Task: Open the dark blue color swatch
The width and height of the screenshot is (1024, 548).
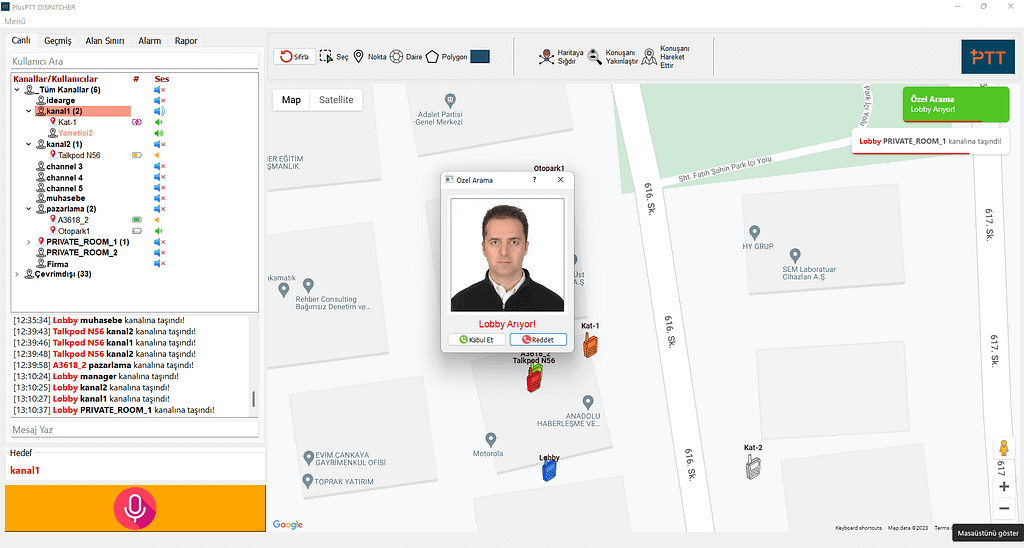Action: pyautogui.click(x=480, y=57)
